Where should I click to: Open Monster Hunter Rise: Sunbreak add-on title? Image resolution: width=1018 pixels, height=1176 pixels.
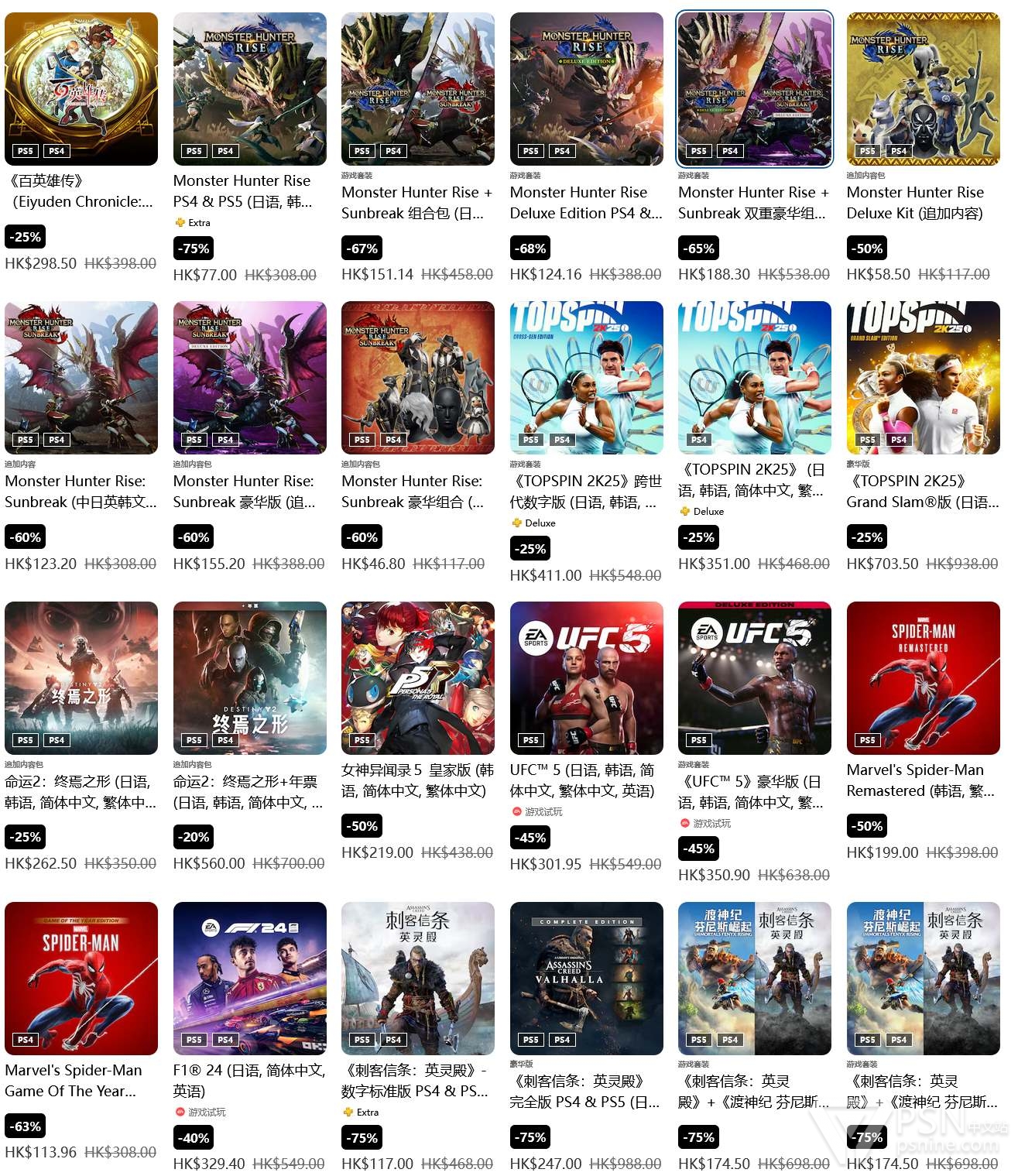pyautogui.click(x=81, y=492)
